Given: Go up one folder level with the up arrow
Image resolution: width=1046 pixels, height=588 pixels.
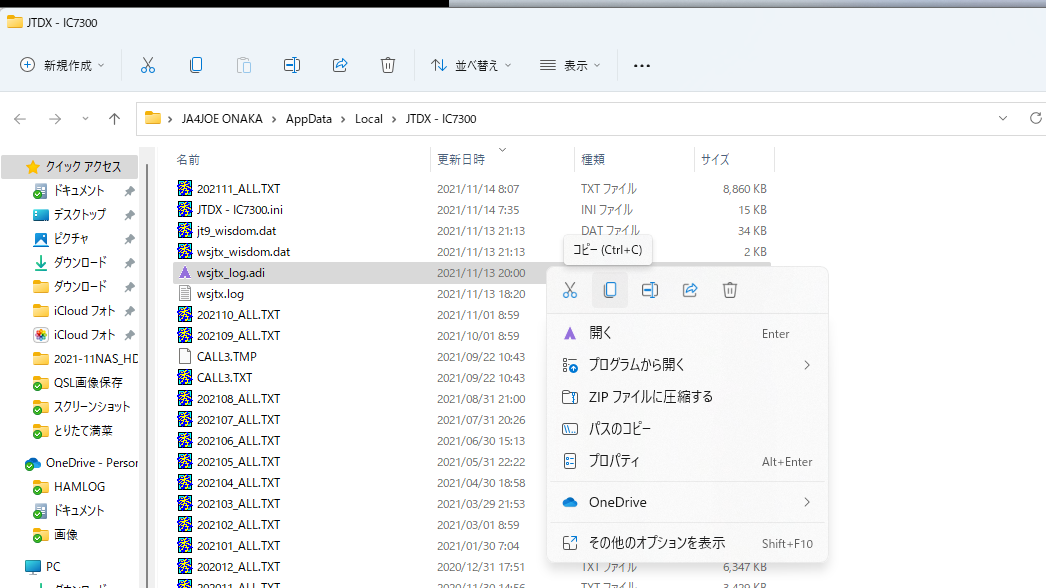Looking at the screenshot, I should tap(114, 119).
